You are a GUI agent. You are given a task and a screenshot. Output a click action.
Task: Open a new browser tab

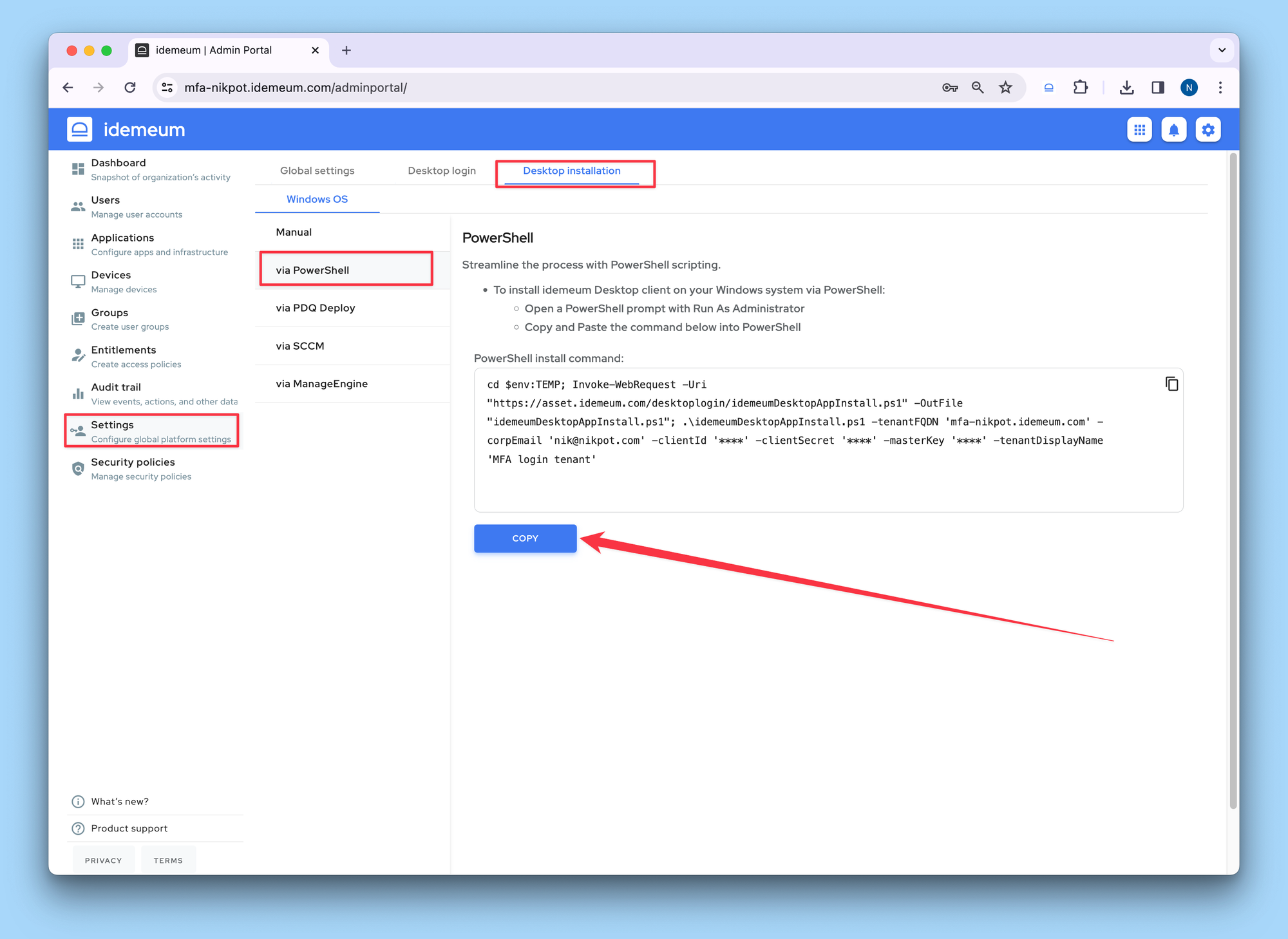[346, 50]
